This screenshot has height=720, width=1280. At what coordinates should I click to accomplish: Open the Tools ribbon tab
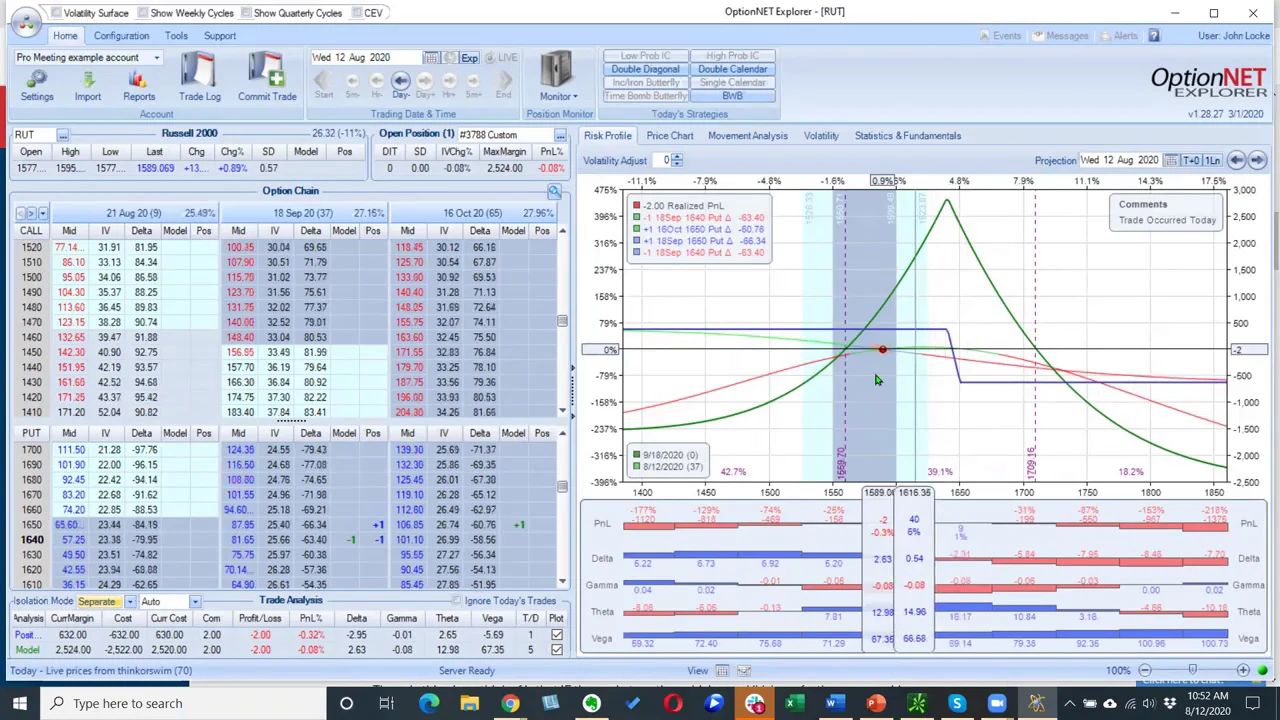point(176,36)
